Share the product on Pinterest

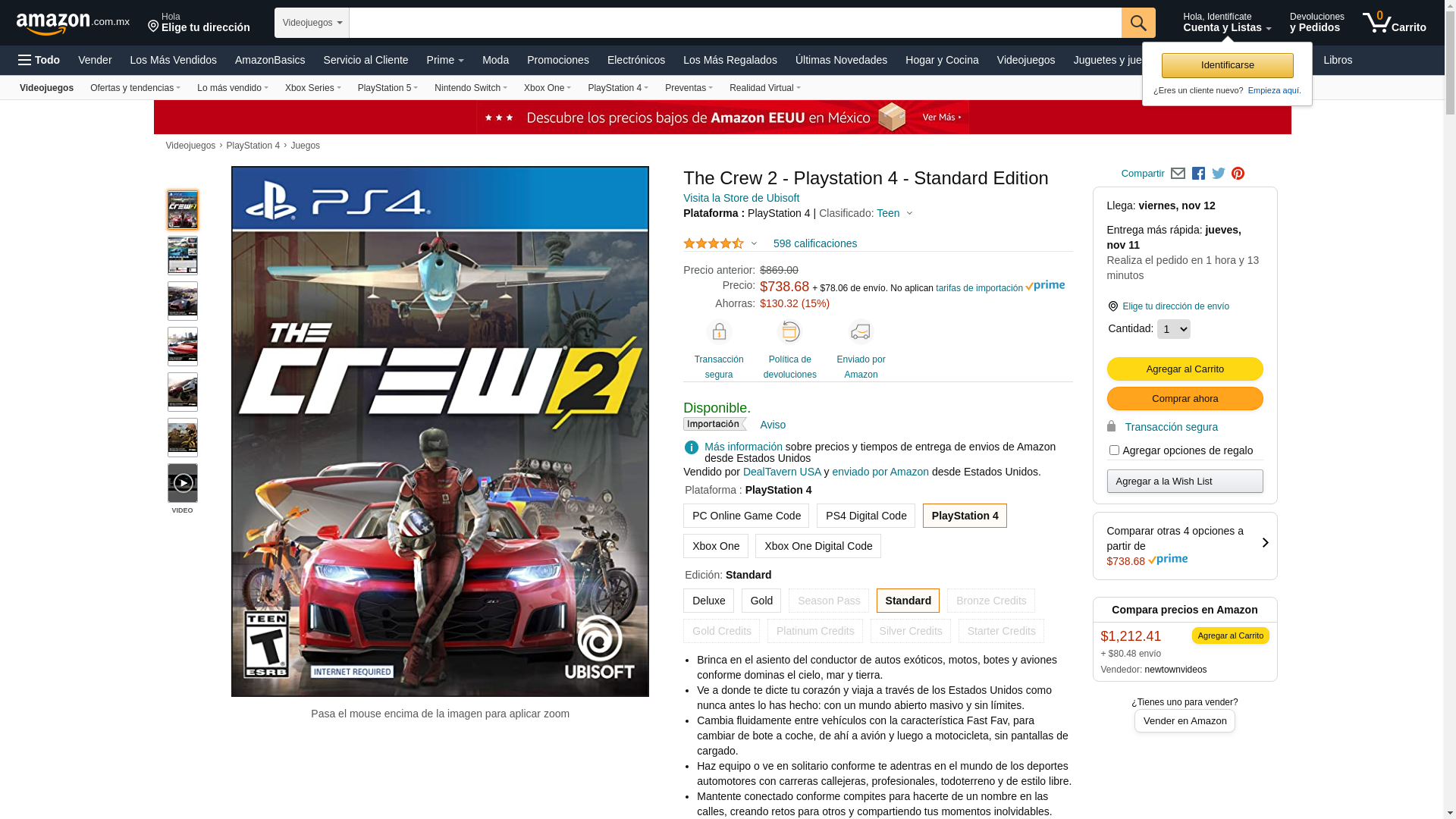pos(1238,174)
